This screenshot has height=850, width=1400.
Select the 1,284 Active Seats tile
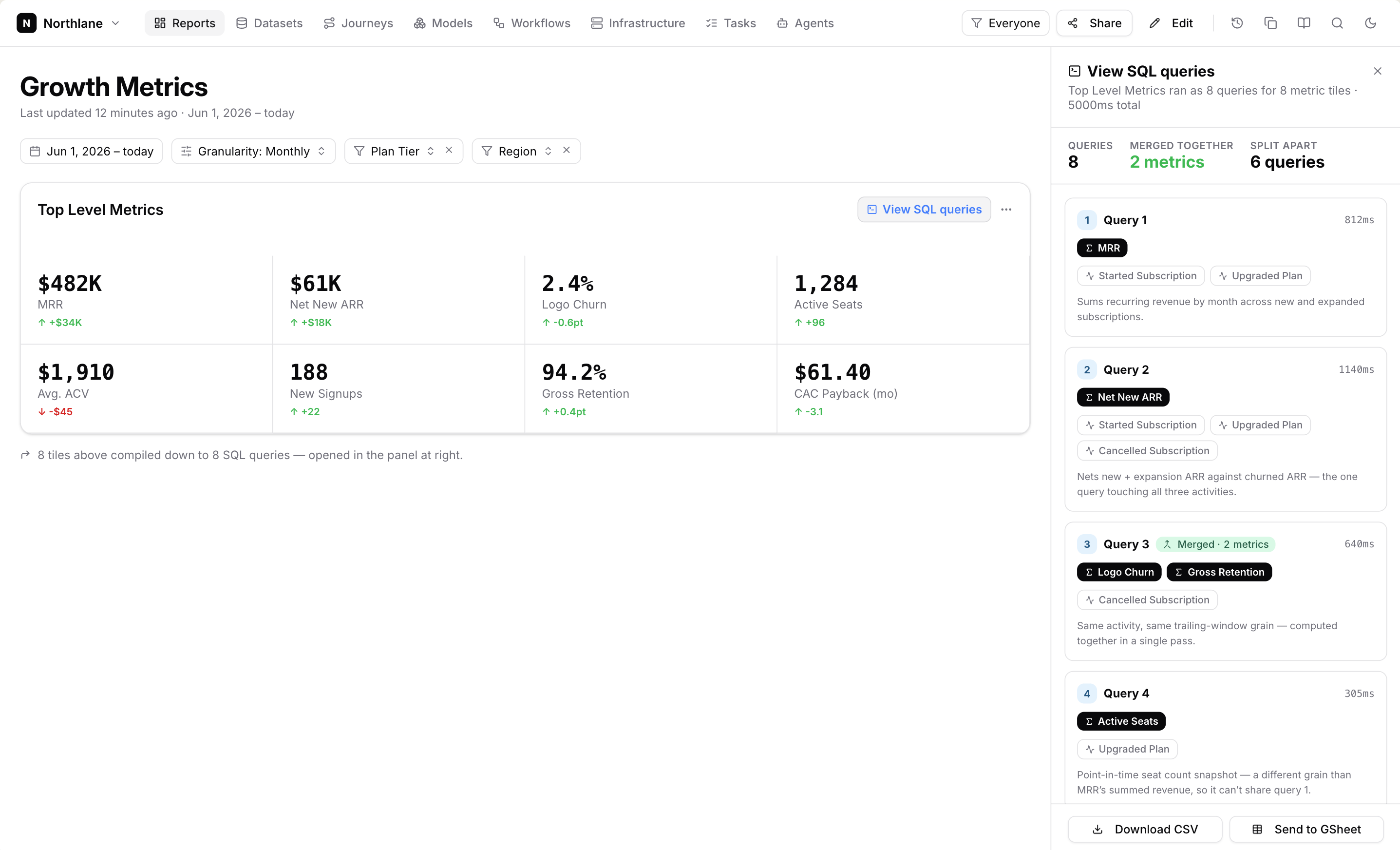903,300
